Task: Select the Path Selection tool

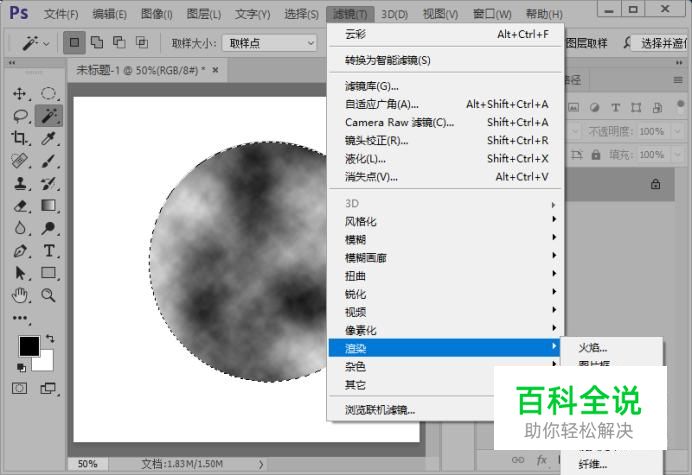Action: click(x=19, y=273)
